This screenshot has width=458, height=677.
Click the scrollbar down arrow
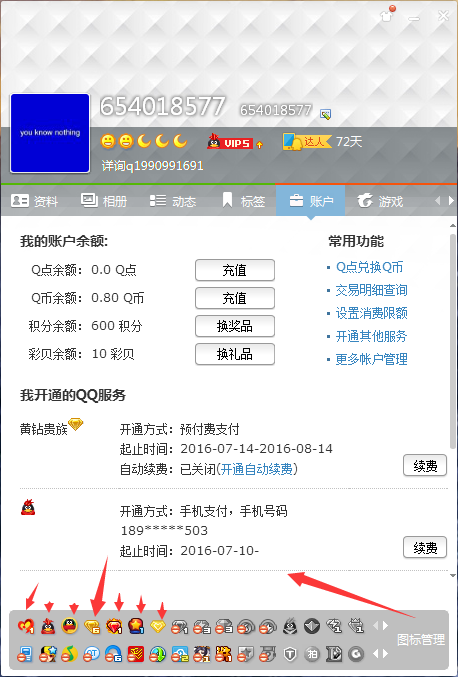(x=453, y=576)
